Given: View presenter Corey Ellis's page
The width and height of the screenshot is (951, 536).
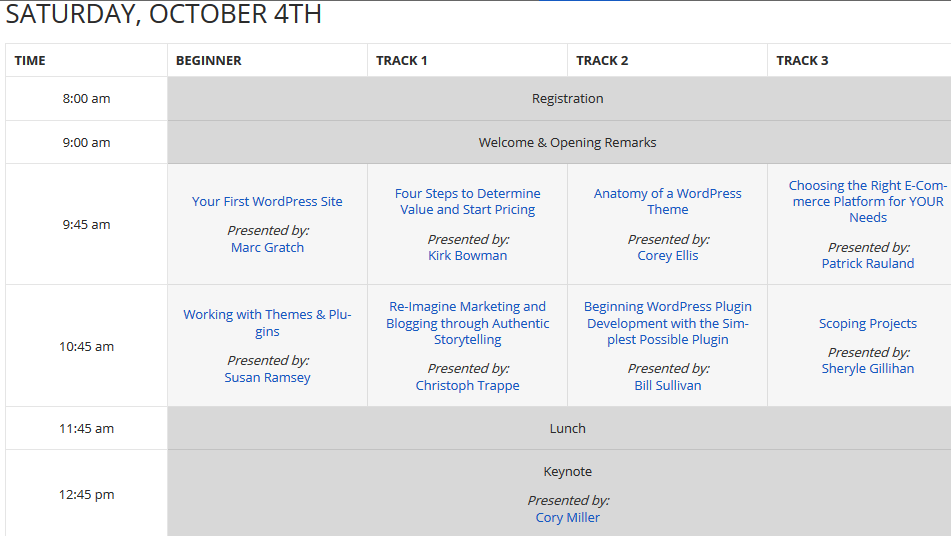Looking at the screenshot, I should [667, 255].
